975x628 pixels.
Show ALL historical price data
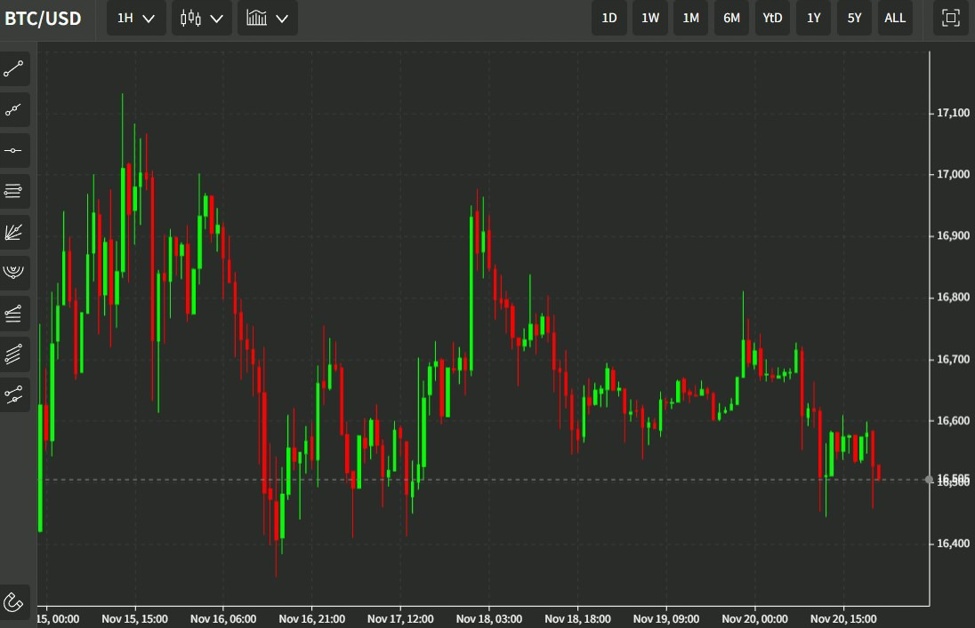(x=895, y=18)
